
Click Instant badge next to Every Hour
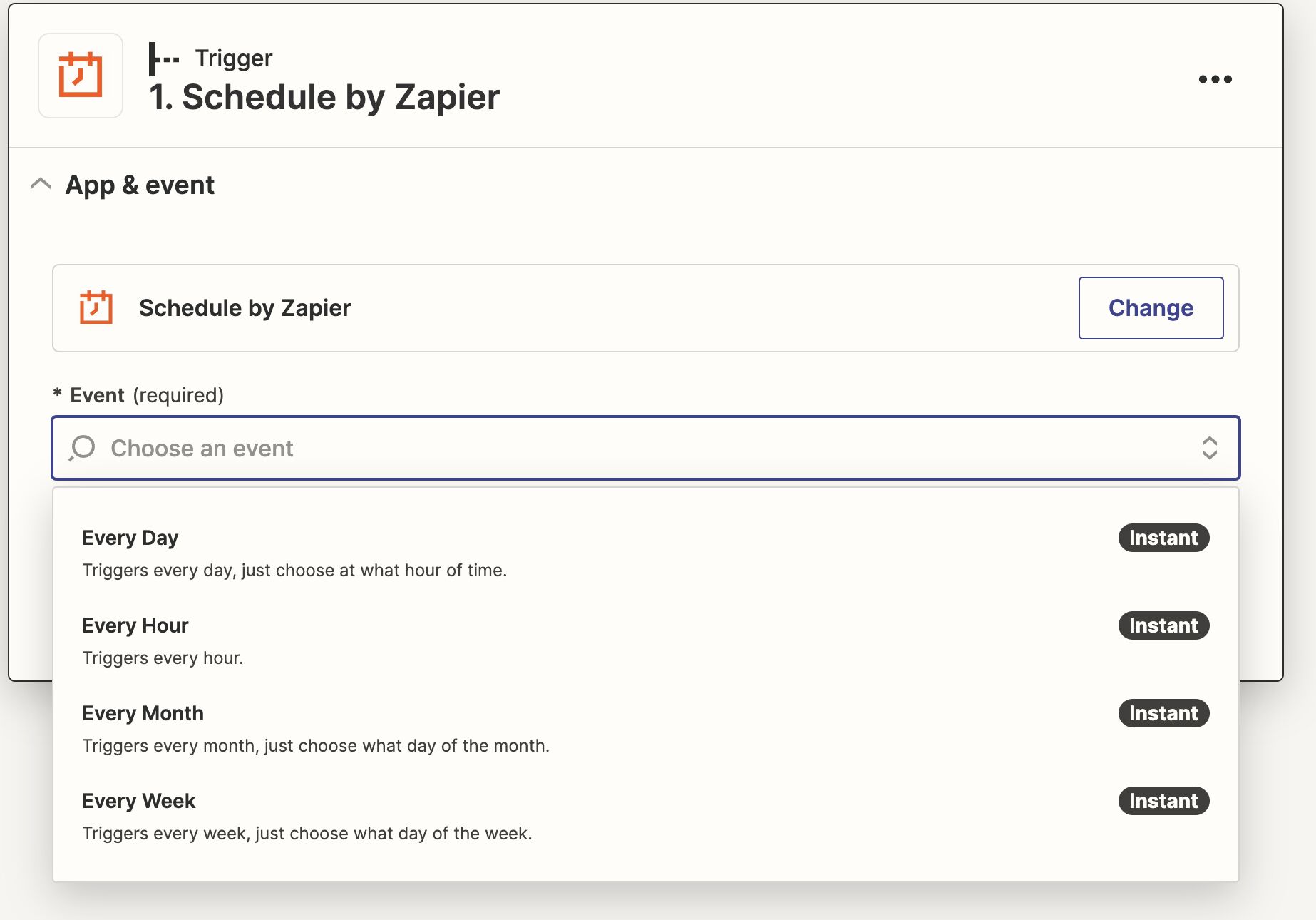click(x=1163, y=625)
